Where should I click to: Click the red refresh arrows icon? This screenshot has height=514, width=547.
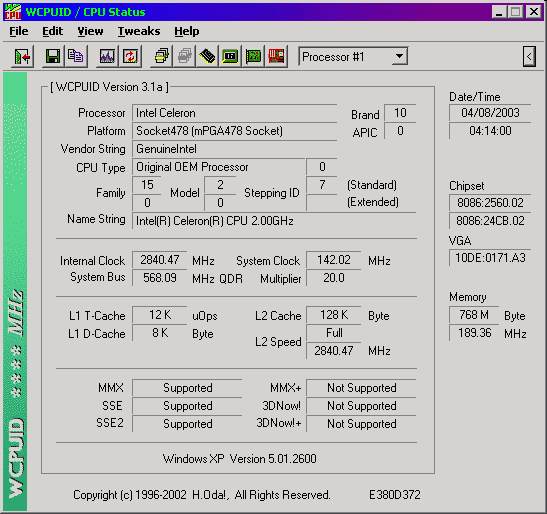click(x=130, y=56)
